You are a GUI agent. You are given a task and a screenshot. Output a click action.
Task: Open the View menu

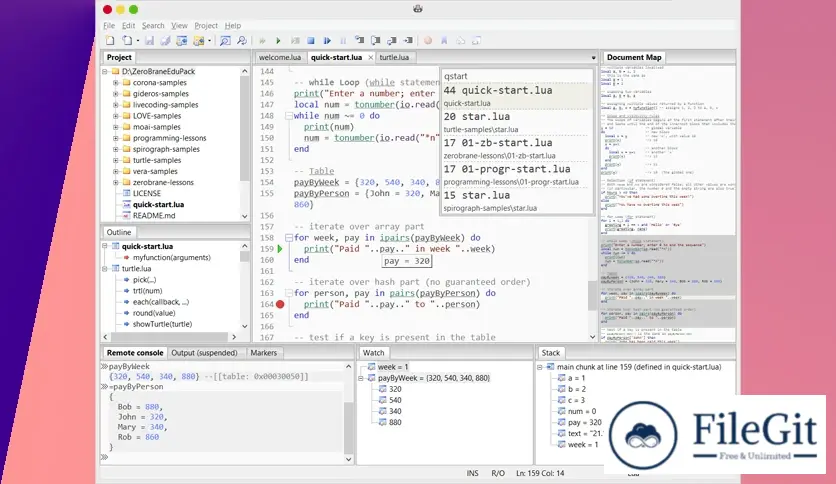coord(179,26)
